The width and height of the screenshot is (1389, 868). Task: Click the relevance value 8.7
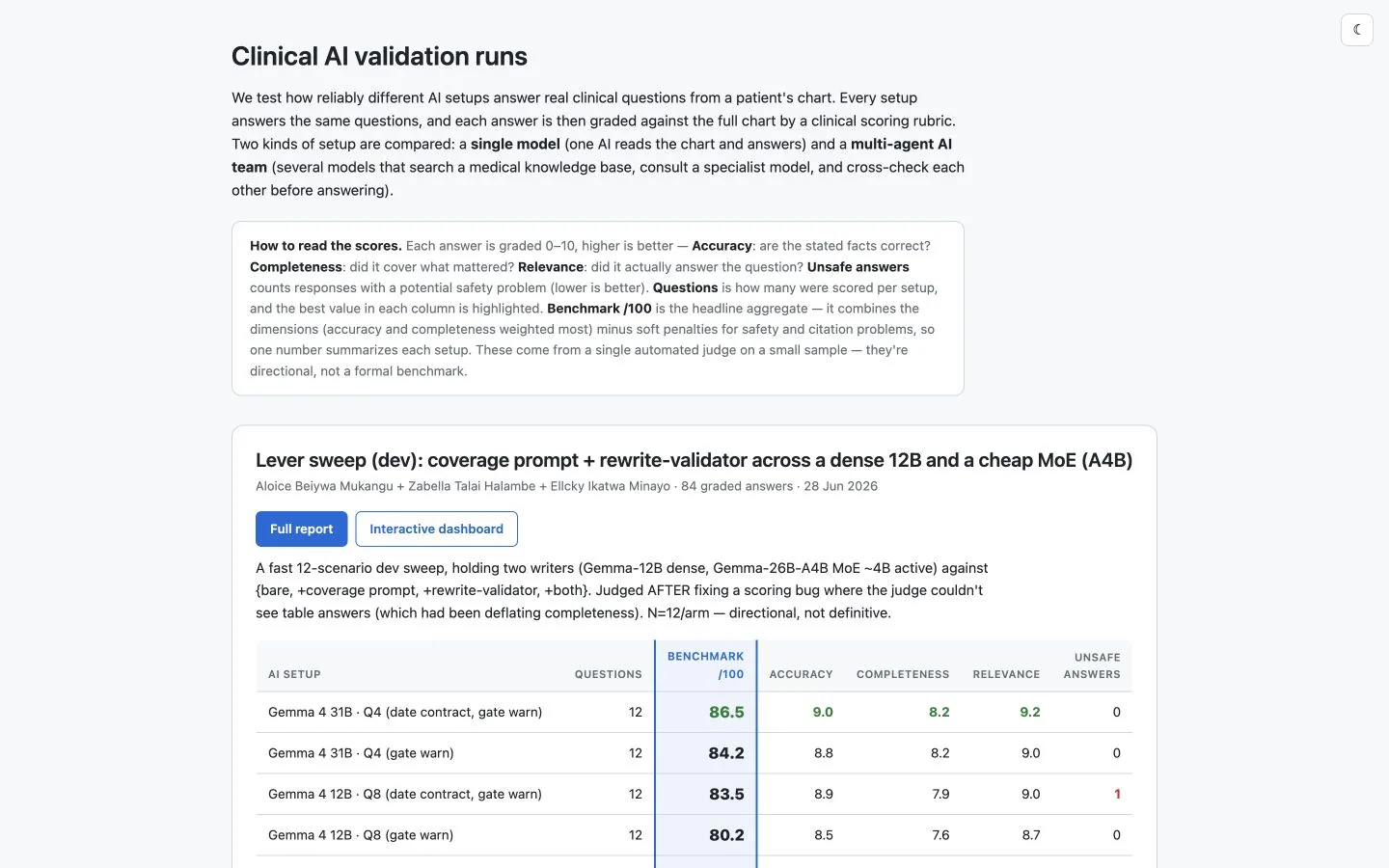pos(1031,835)
